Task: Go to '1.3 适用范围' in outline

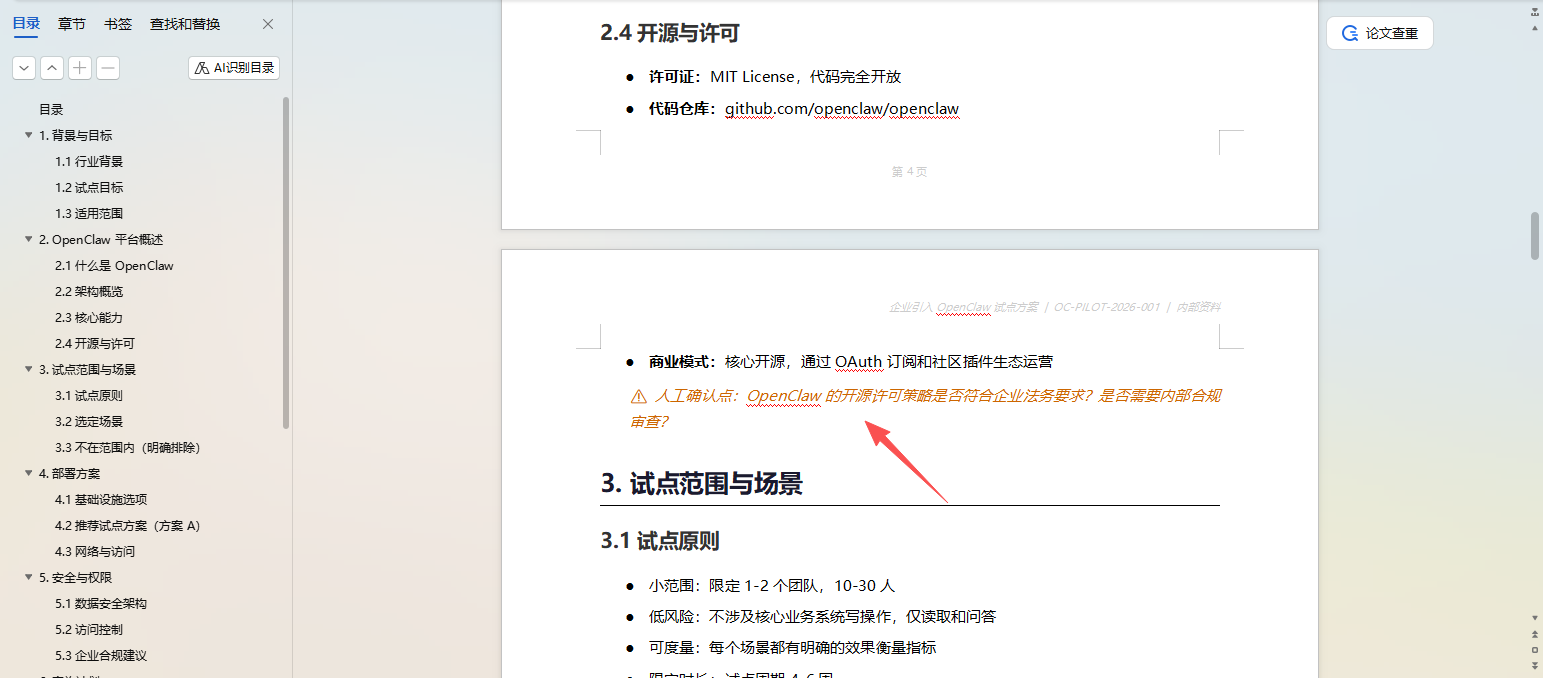Action: point(89,214)
